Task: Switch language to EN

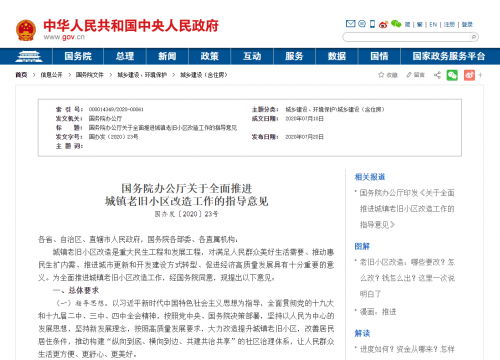Action: [x=433, y=24]
